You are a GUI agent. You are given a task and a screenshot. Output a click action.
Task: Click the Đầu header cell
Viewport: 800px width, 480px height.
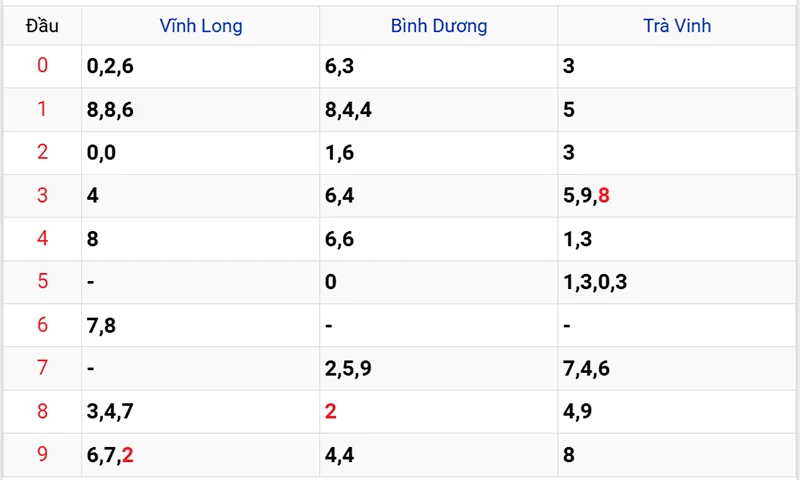(x=42, y=26)
